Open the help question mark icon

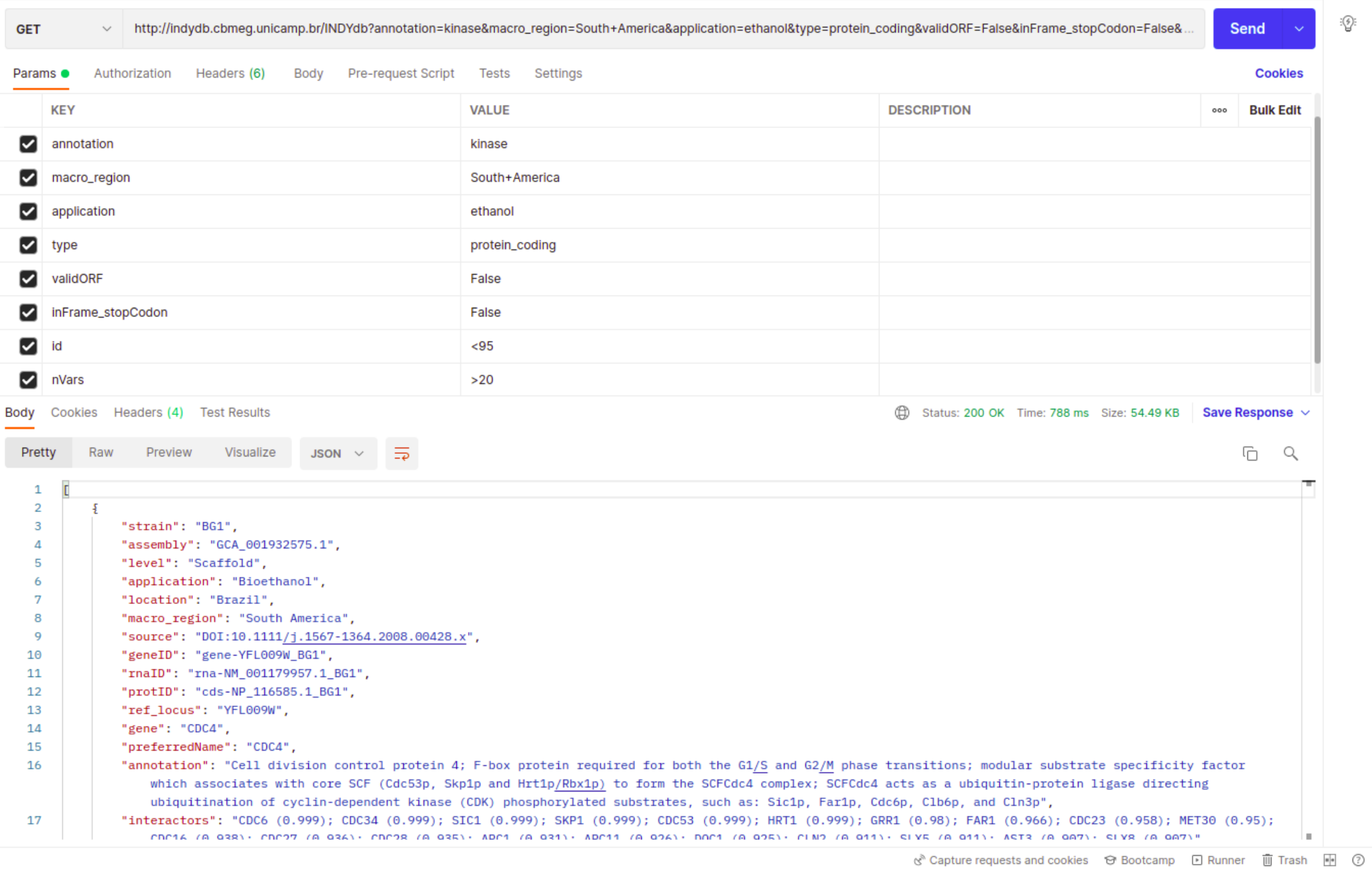[1358, 860]
